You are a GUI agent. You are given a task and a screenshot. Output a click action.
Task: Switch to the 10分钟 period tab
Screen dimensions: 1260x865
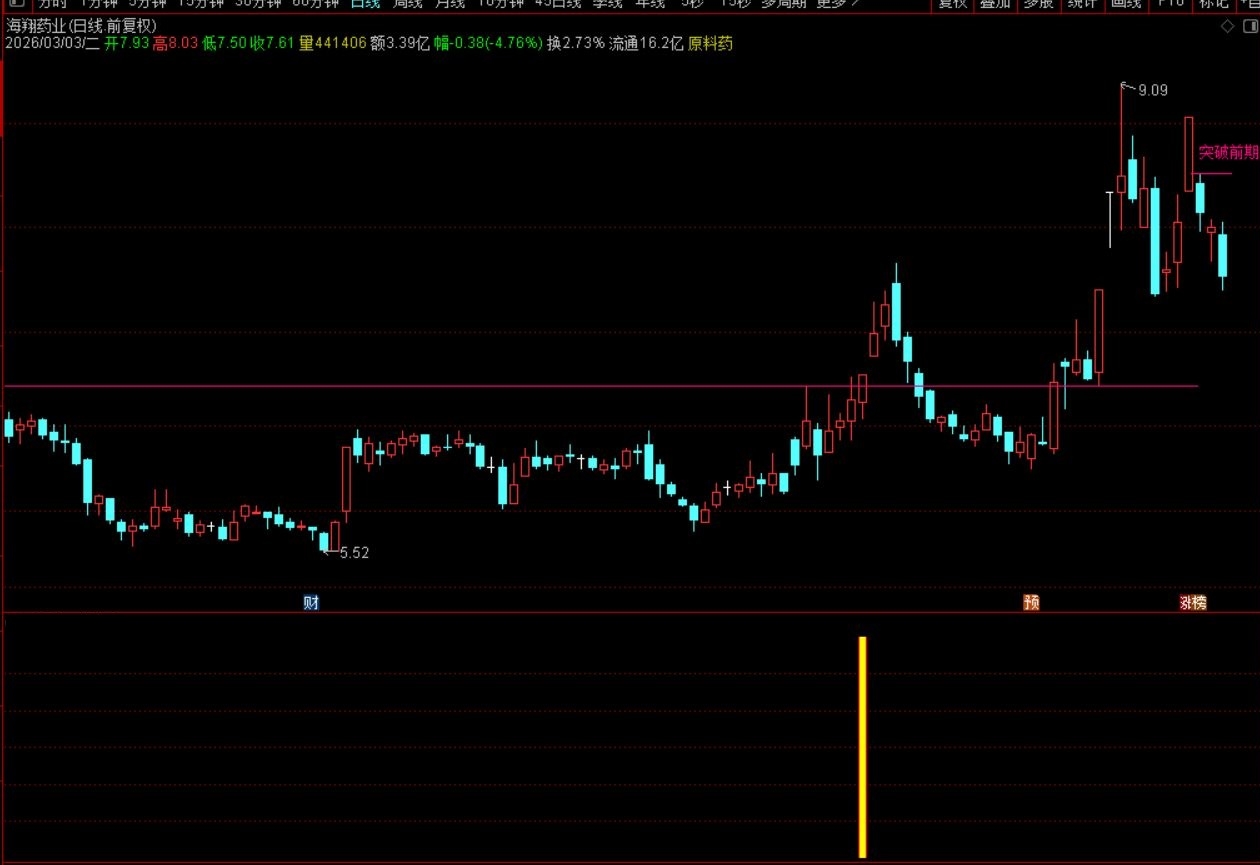pos(501,3)
